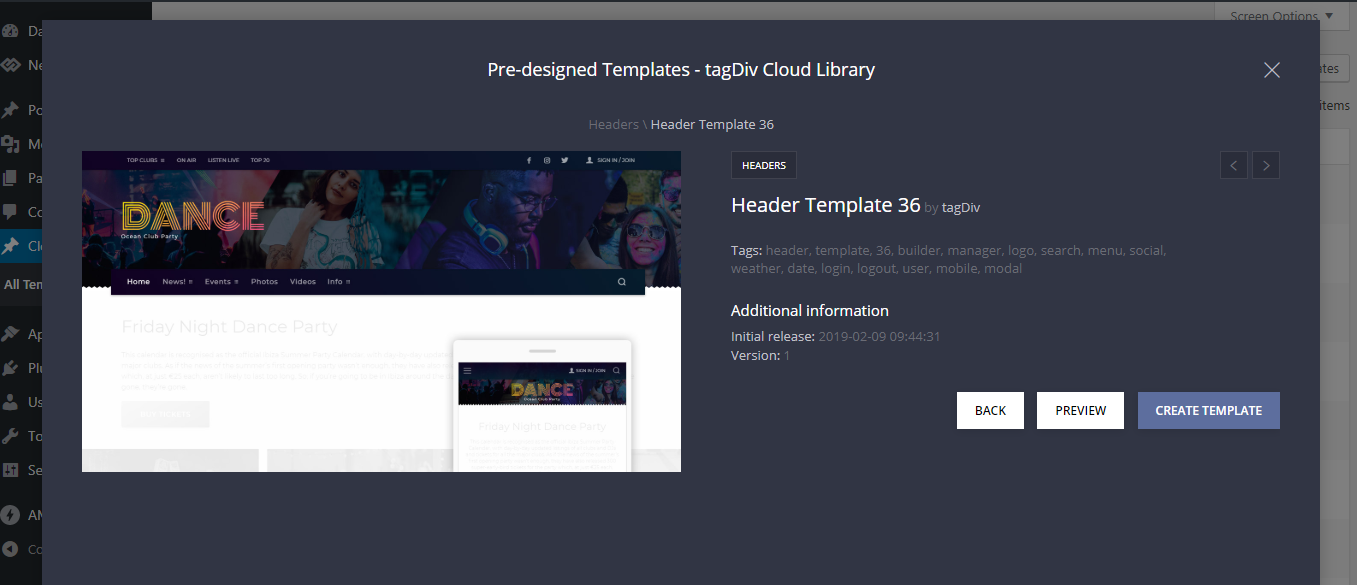The width and height of the screenshot is (1357, 585).
Task: Click the CREATE TEMPLATE button
Action: pos(1209,410)
